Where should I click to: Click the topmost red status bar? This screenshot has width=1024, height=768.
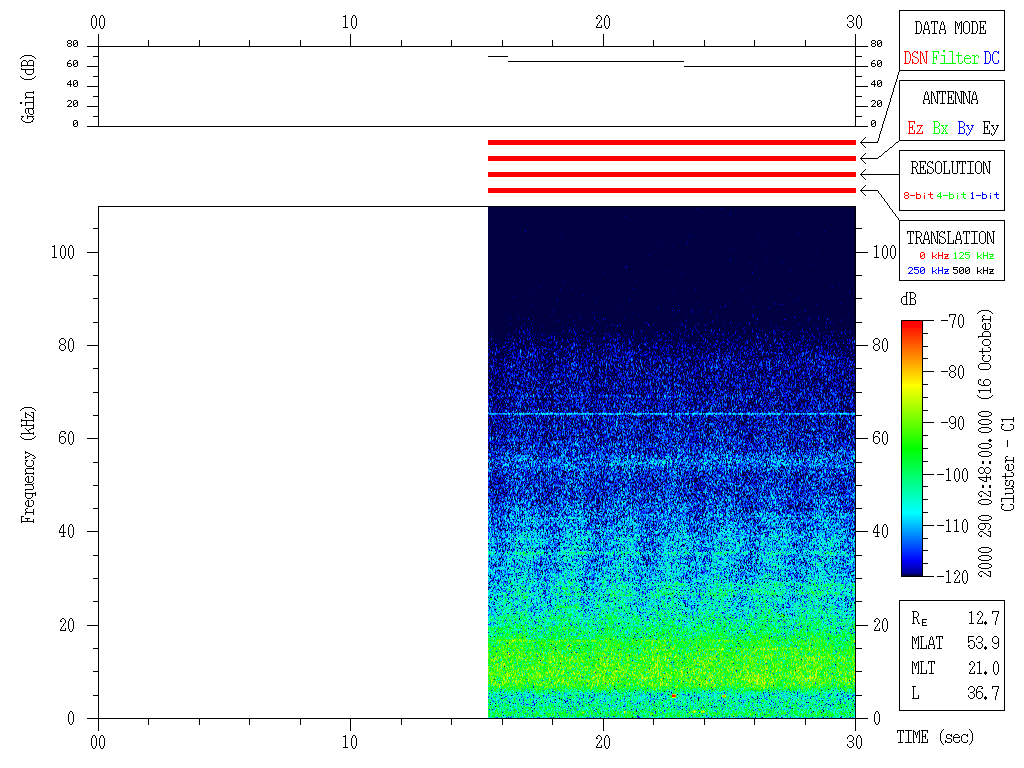coord(671,143)
